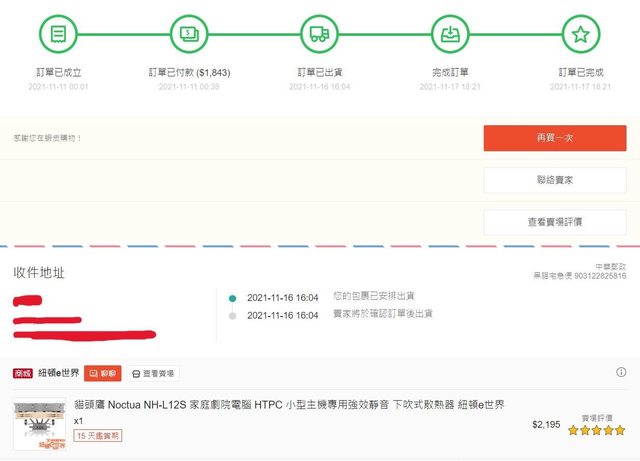The width and height of the screenshot is (640, 461).
Task: Click the 收件地址 heading
Action: [39, 272]
